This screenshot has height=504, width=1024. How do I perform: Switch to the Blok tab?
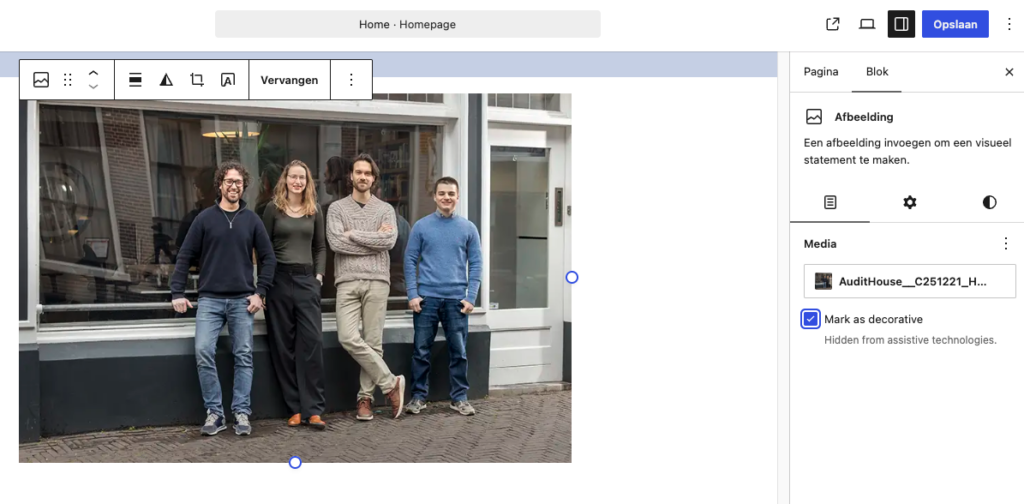[877, 72]
